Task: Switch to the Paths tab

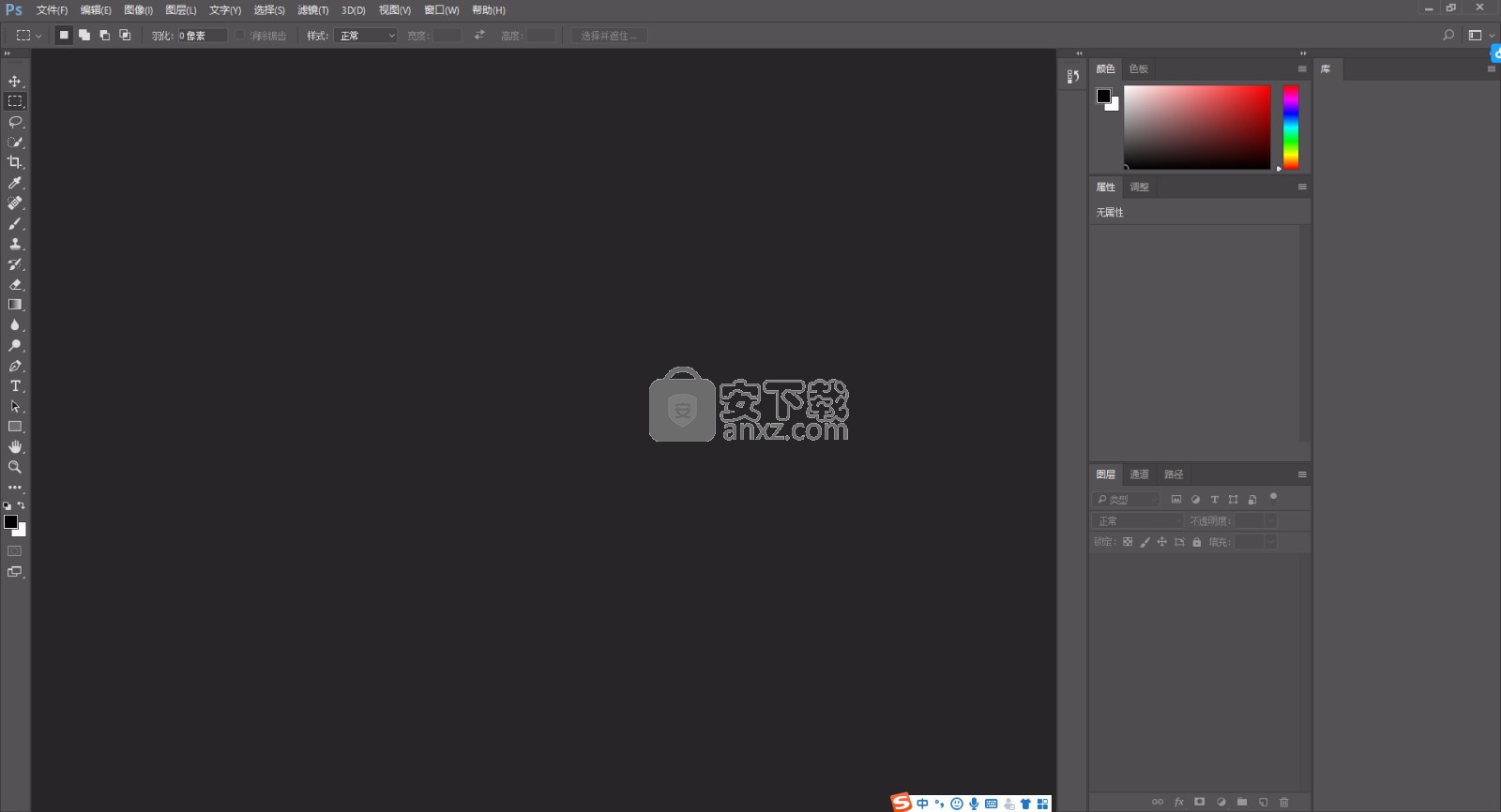Action: [1174, 474]
